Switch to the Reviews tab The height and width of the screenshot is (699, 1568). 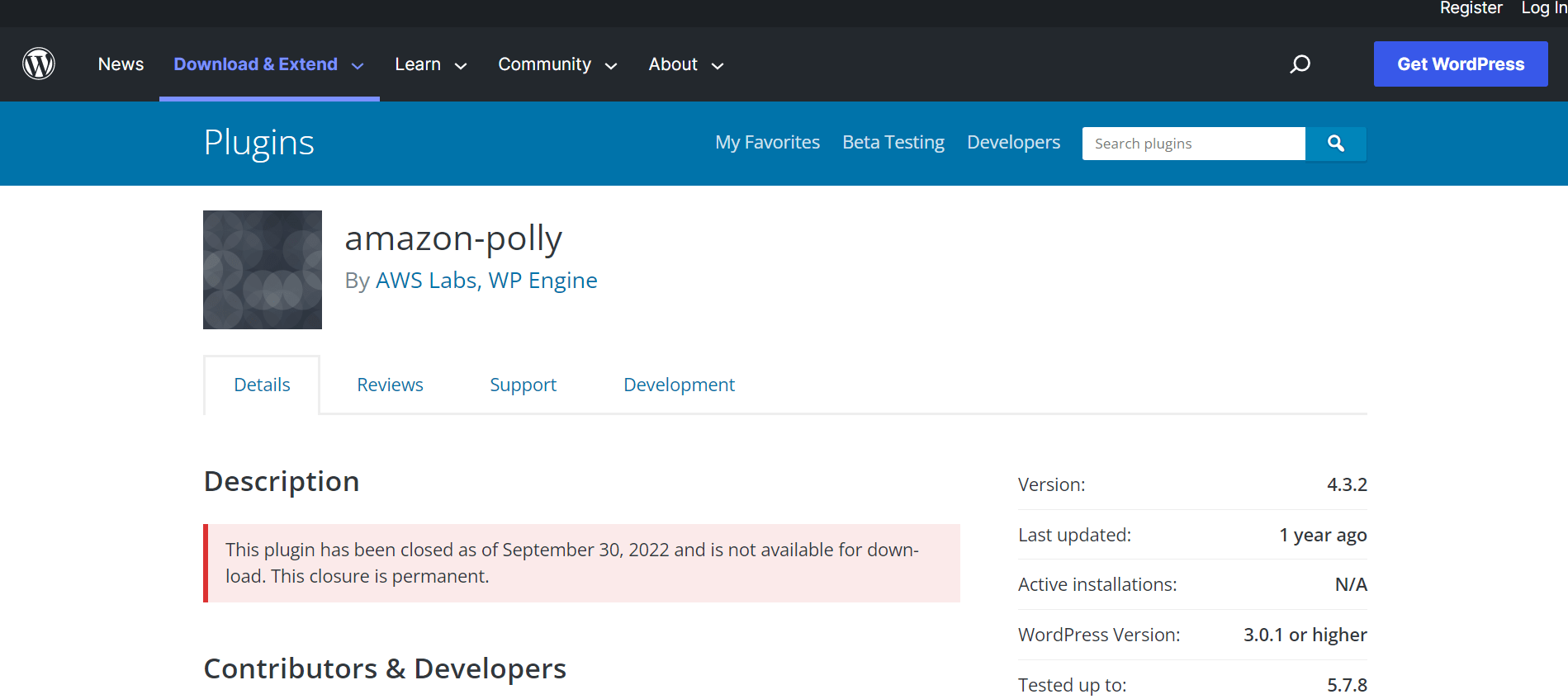pyautogui.click(x=390, y=385)
